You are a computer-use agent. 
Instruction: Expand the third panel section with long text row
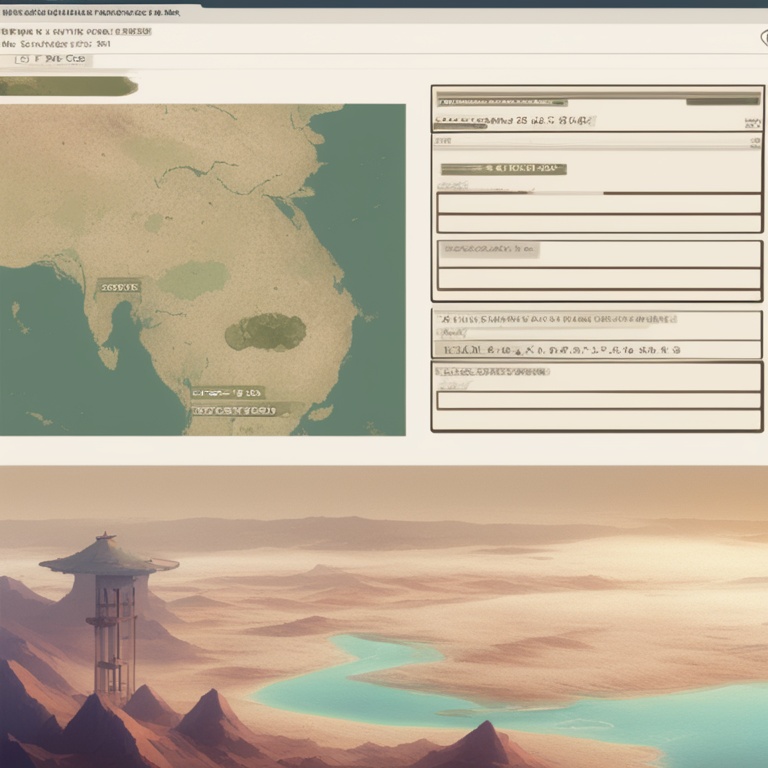click(x=555, y=320)
